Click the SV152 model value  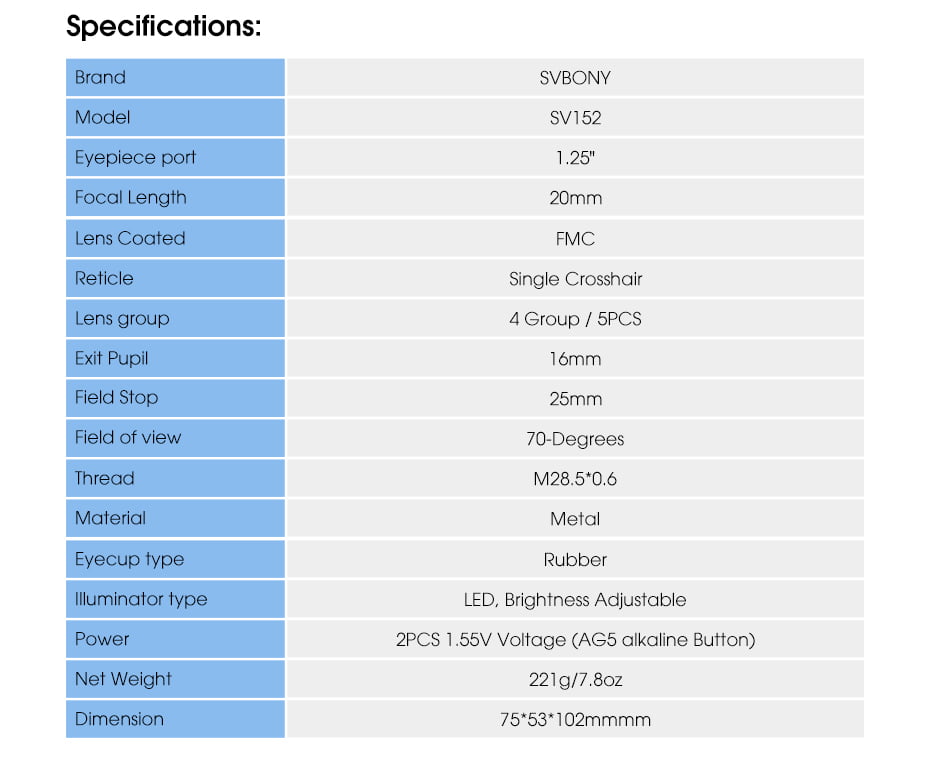point(574,118)
